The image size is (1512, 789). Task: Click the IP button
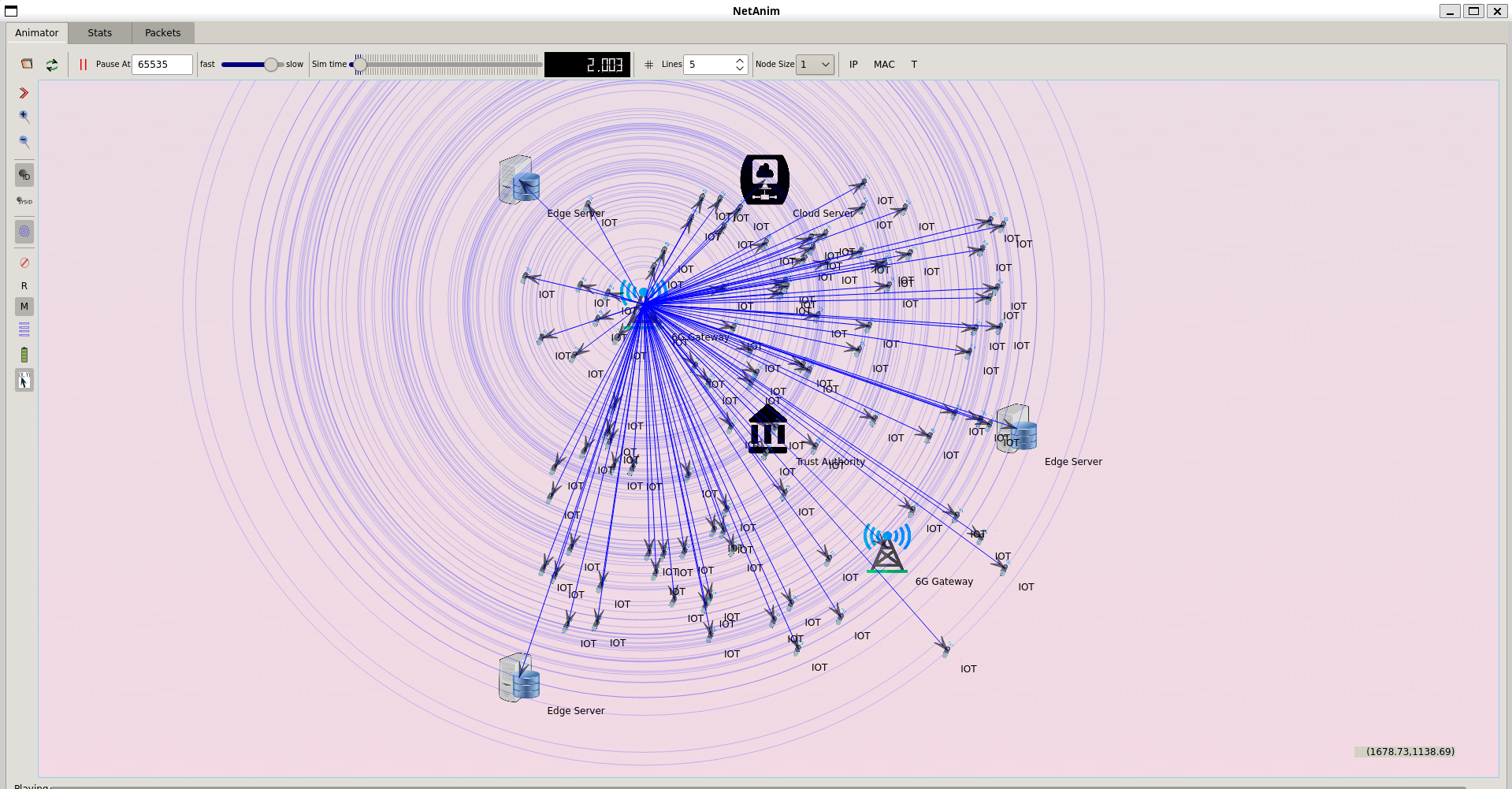(853, 65)
